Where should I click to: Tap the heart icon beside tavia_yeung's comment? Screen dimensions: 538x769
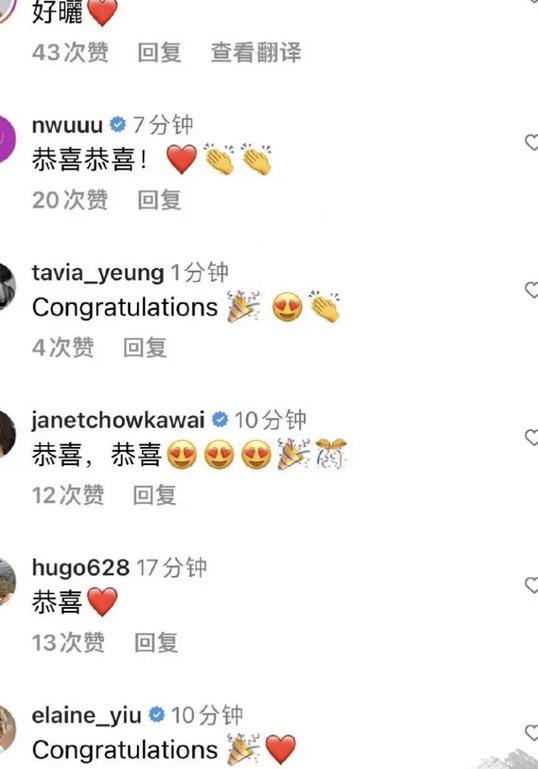(532, 290)
